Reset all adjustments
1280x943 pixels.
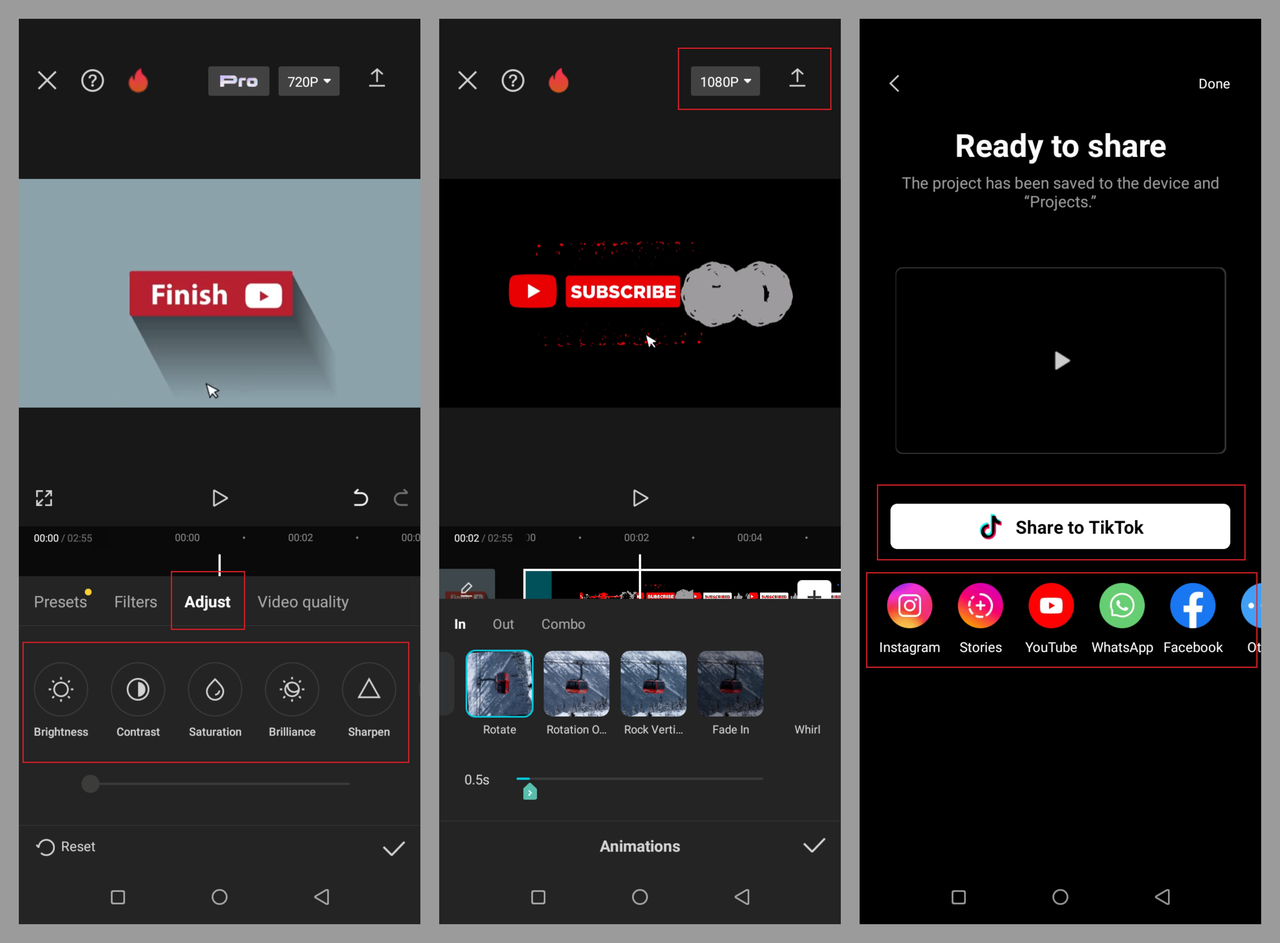pyautogui.click(x=65, y=846)
